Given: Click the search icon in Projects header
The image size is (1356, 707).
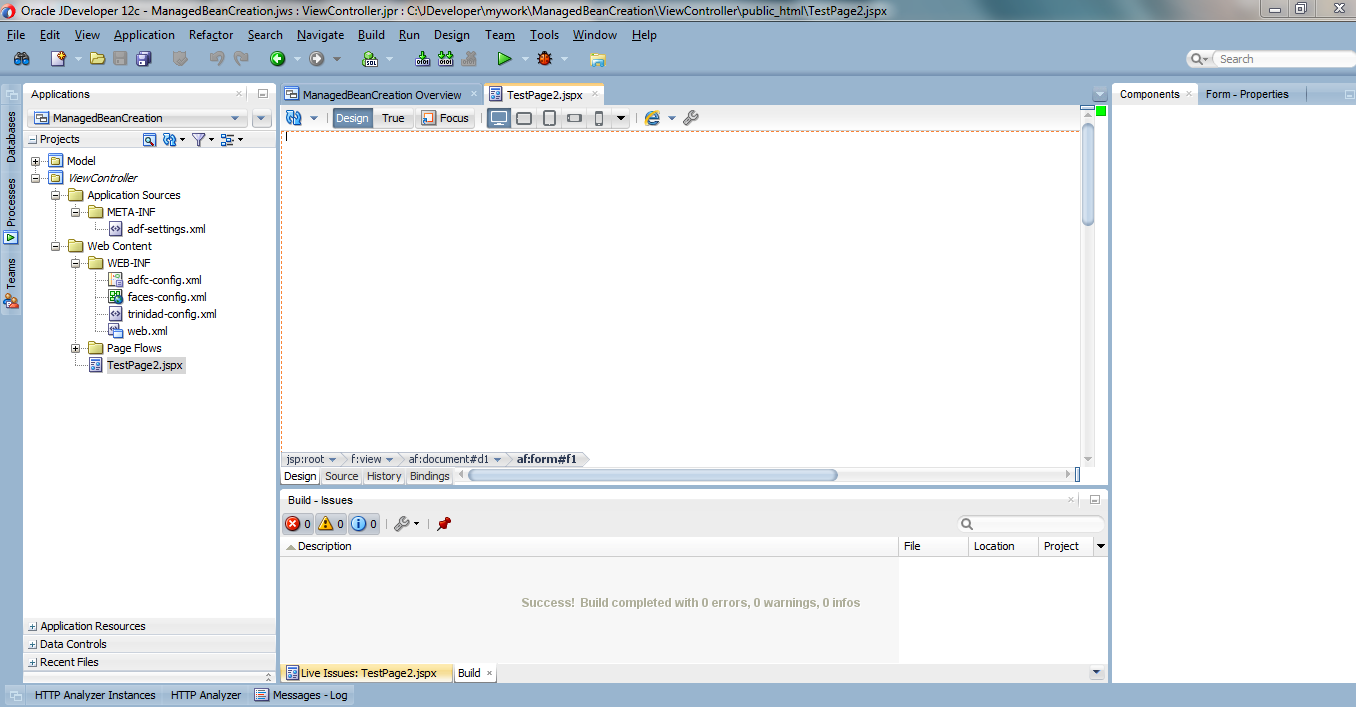Looking at the screenshot, I should (x=149, y=140).
